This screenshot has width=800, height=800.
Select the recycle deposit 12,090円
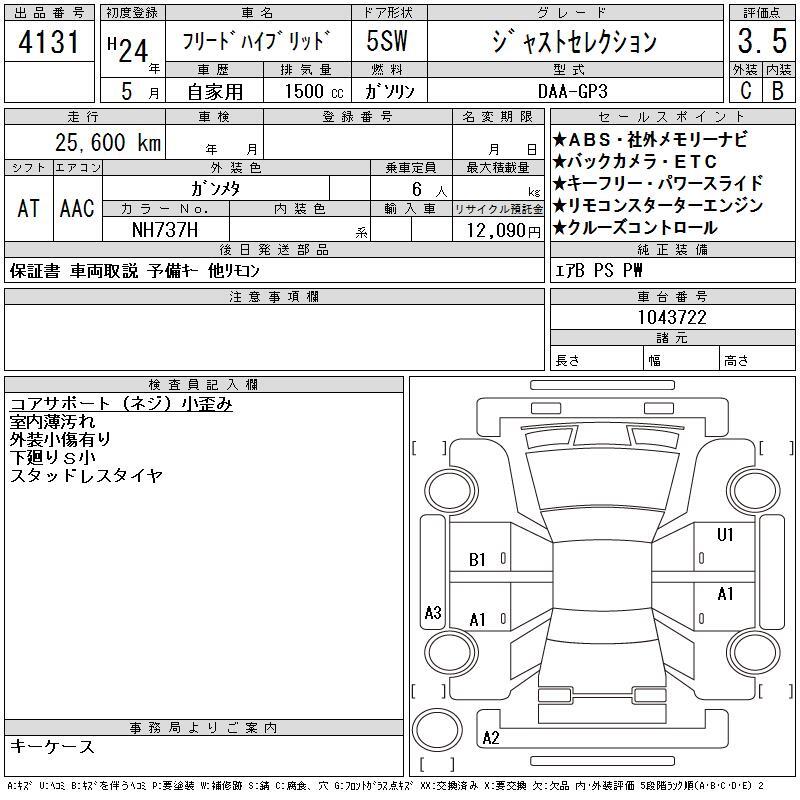pos(503,231)
